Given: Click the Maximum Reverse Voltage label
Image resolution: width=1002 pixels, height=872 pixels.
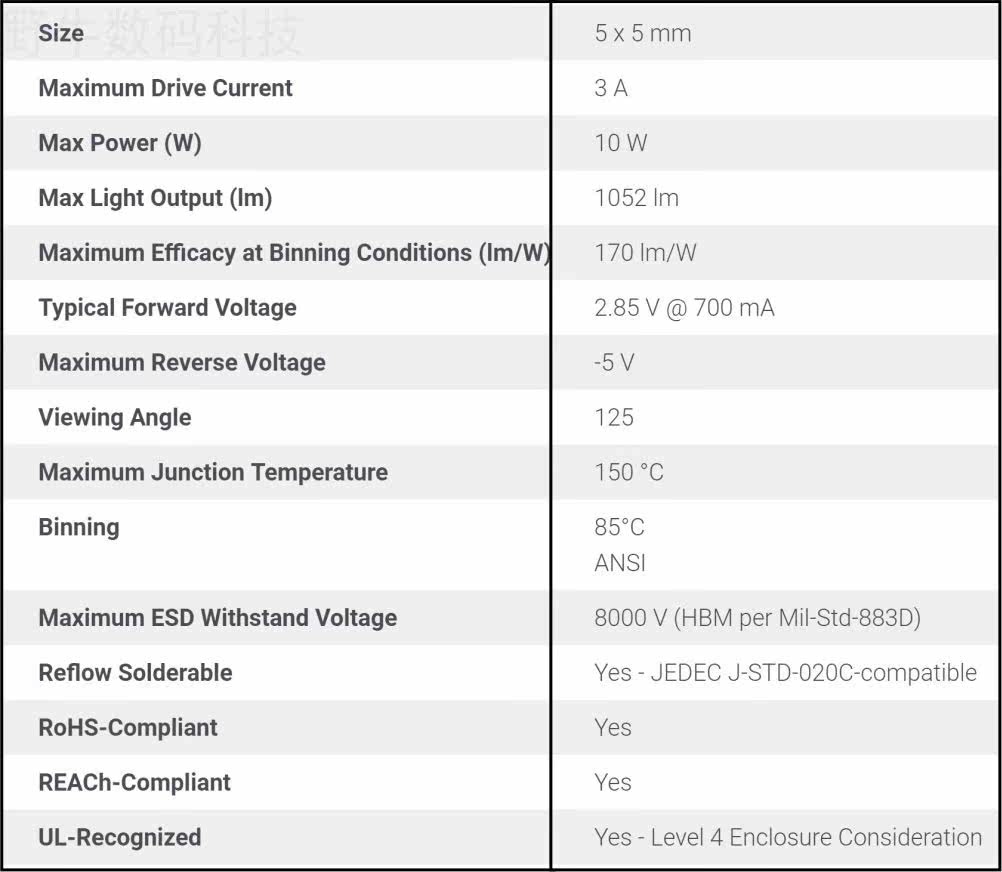Looking at the screenshot, I should [182, 363].
